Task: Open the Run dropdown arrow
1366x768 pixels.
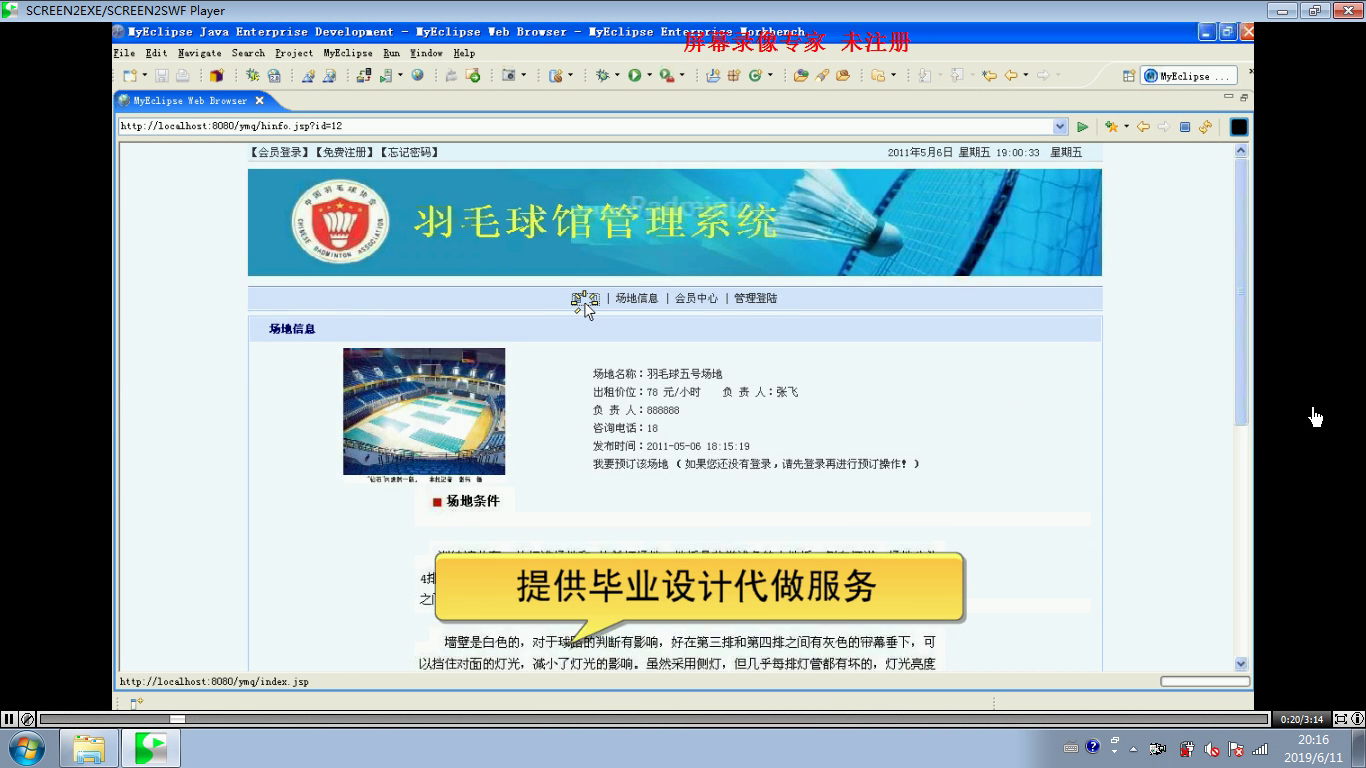Action: tap(649, 75)
